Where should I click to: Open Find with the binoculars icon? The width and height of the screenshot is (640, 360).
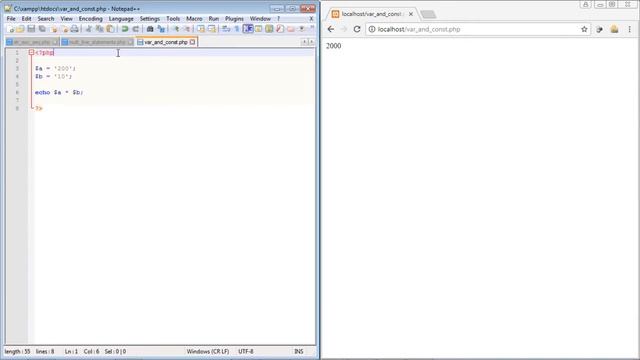click(150, 29)
